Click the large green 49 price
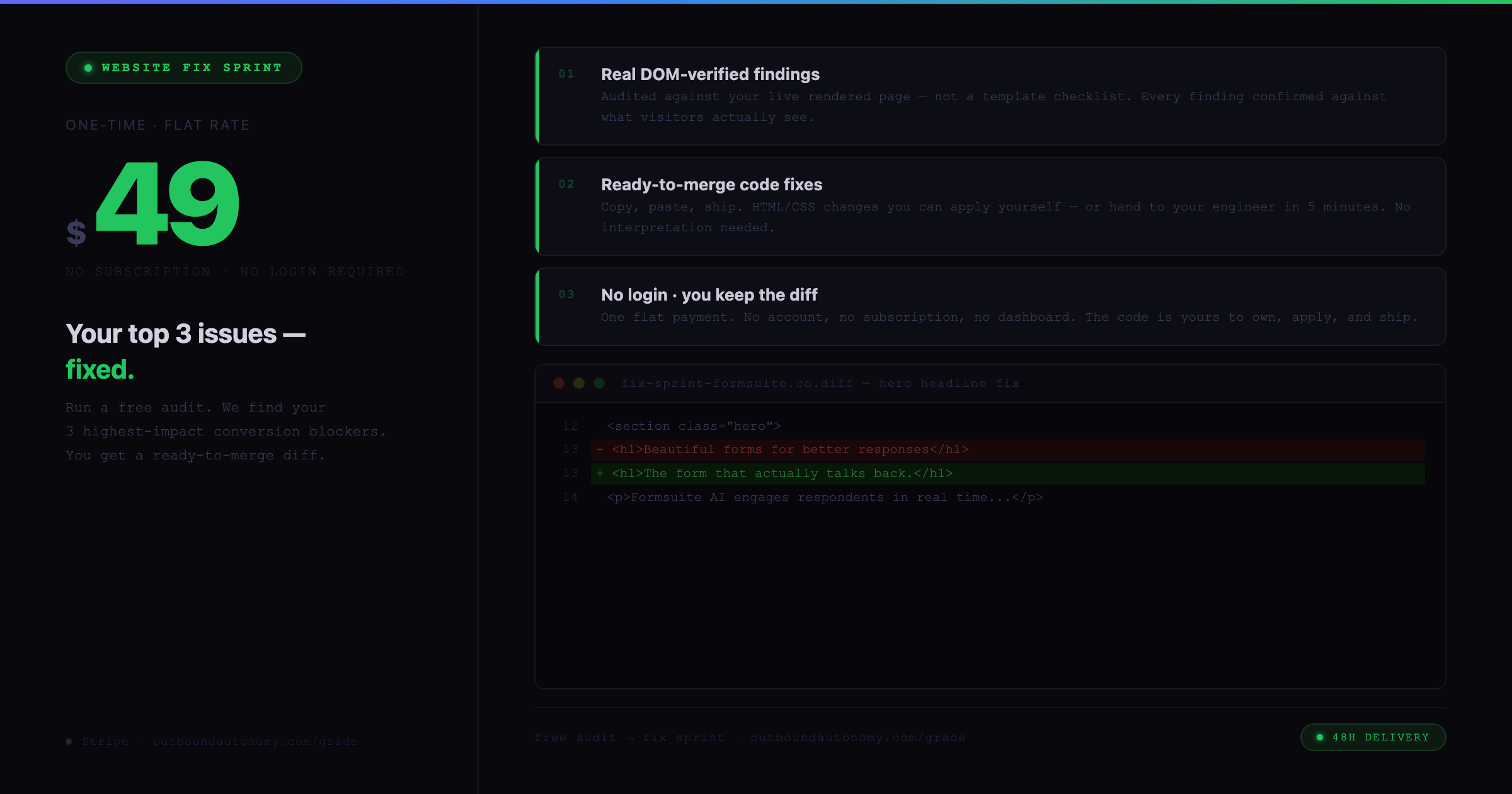1512x794 pixels. [168, 204]
